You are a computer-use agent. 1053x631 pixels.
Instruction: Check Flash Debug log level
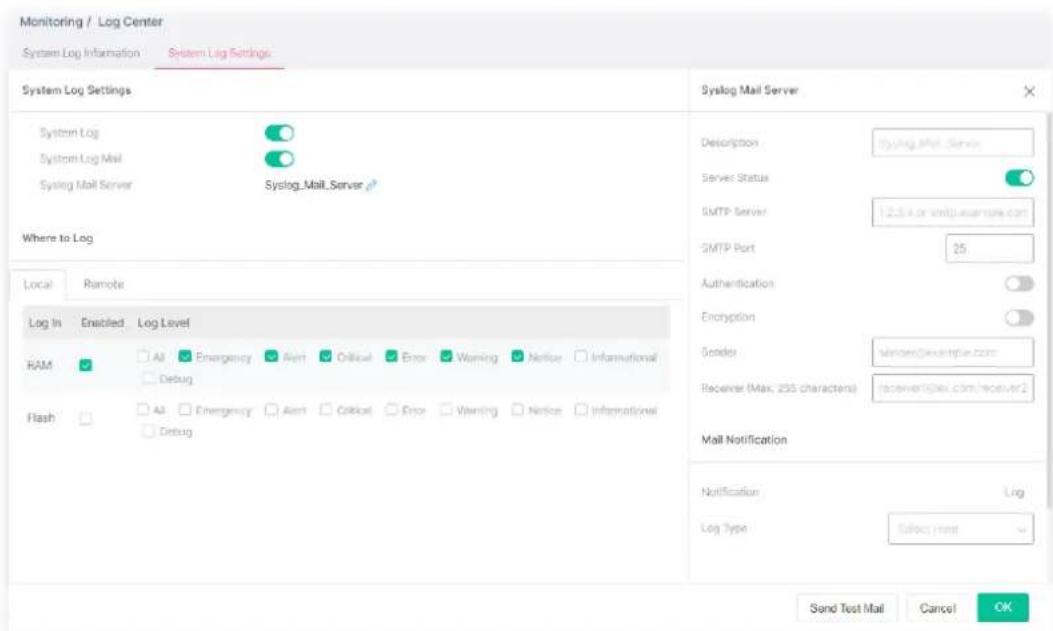[148, 432]
